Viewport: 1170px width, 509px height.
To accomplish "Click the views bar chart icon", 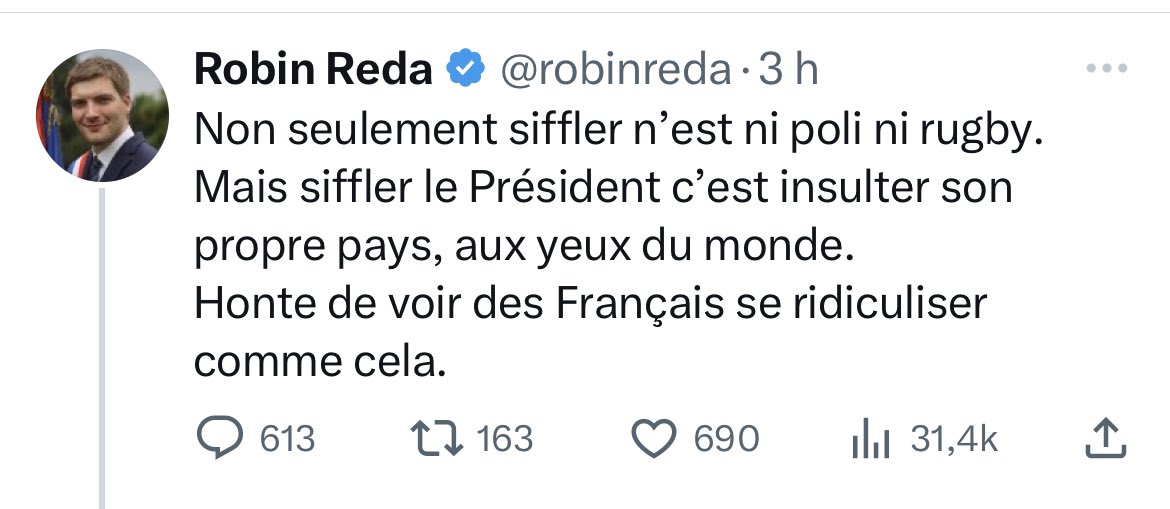I will [x=869, y=441].
